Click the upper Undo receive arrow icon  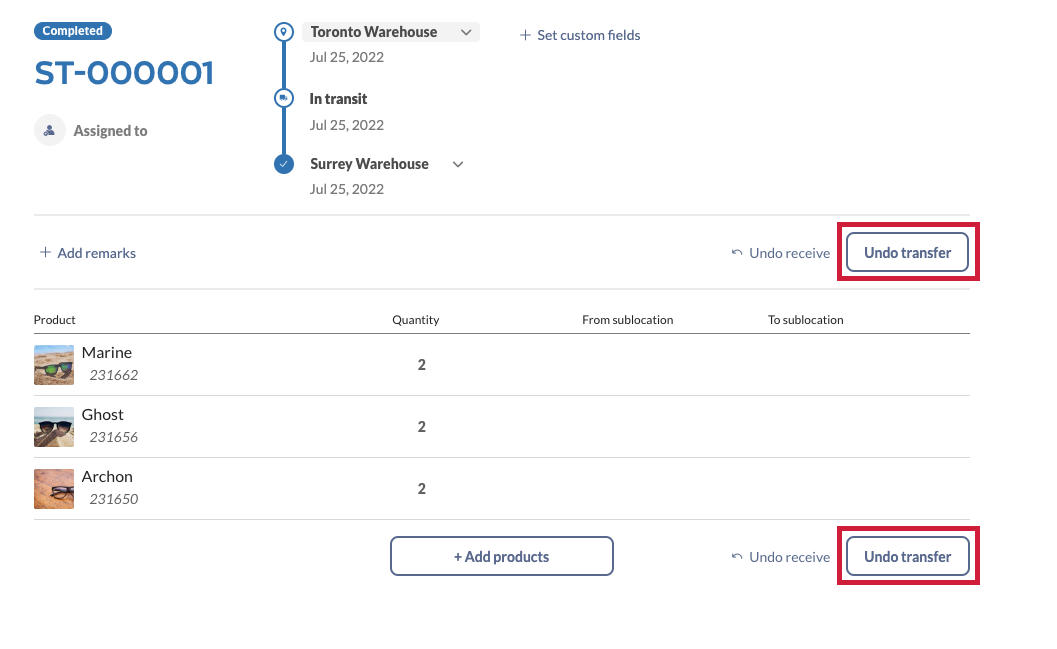tap(737, 253)
